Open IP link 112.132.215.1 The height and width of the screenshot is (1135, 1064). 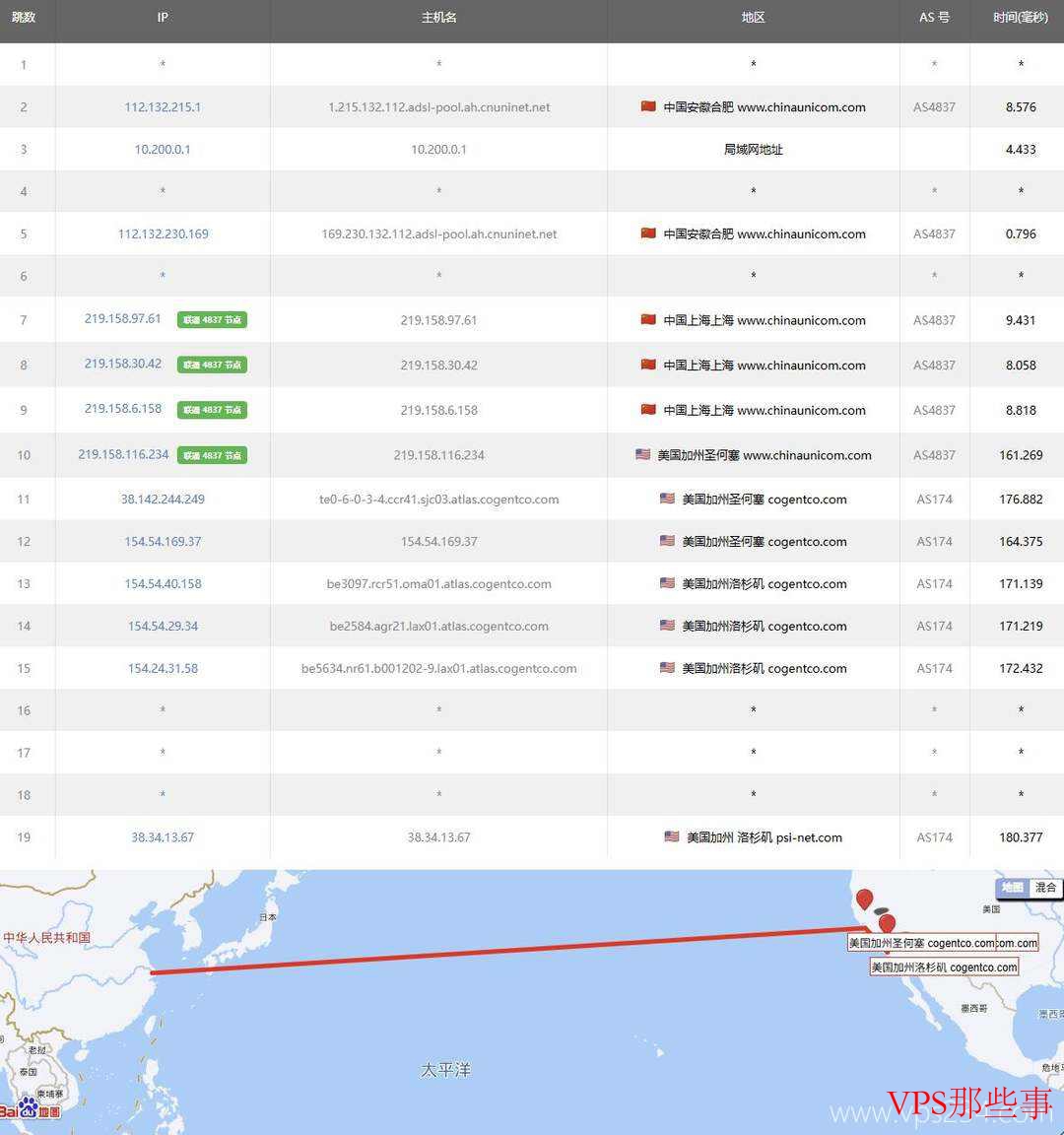pos(163,107)
